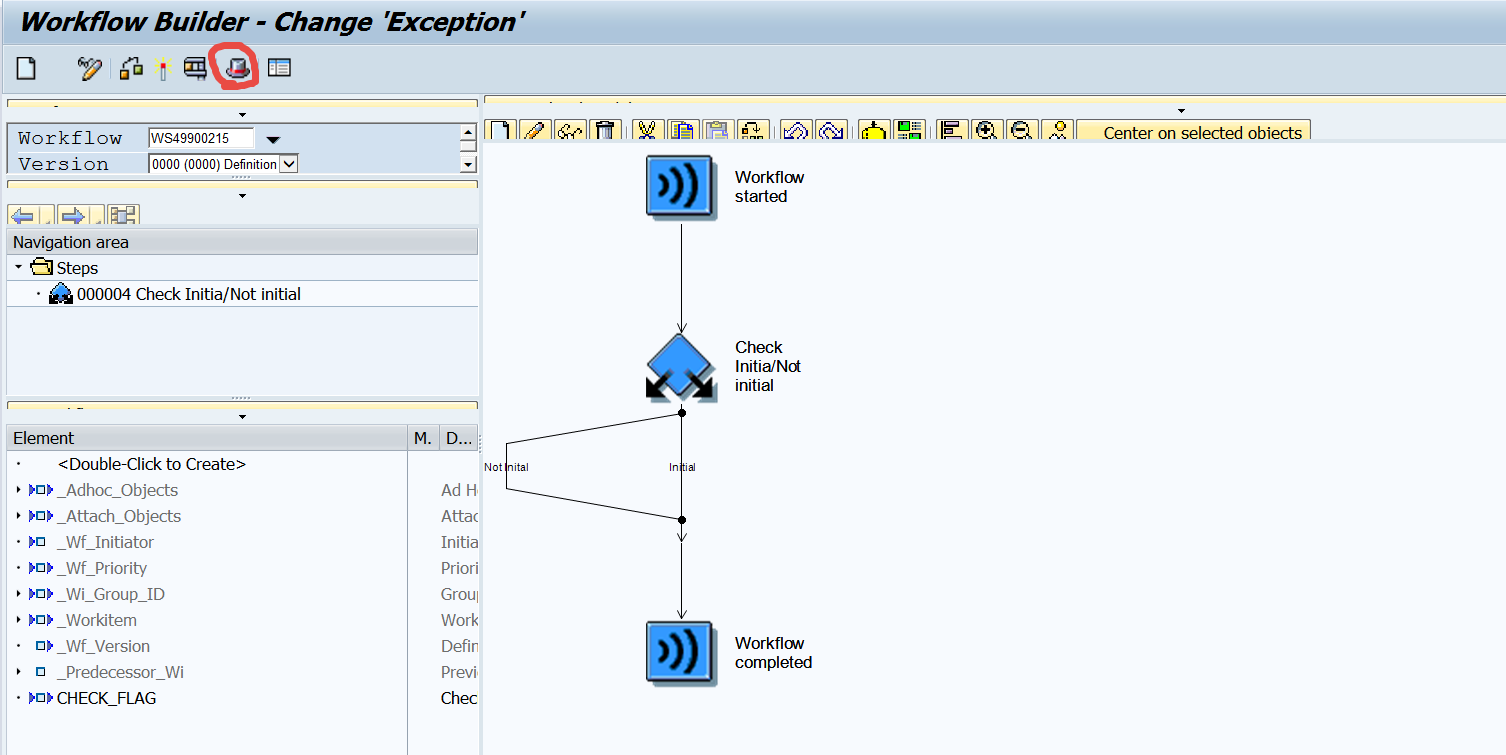
Task: Zoom in on the workflow diagram
Action: coord(986,130)
